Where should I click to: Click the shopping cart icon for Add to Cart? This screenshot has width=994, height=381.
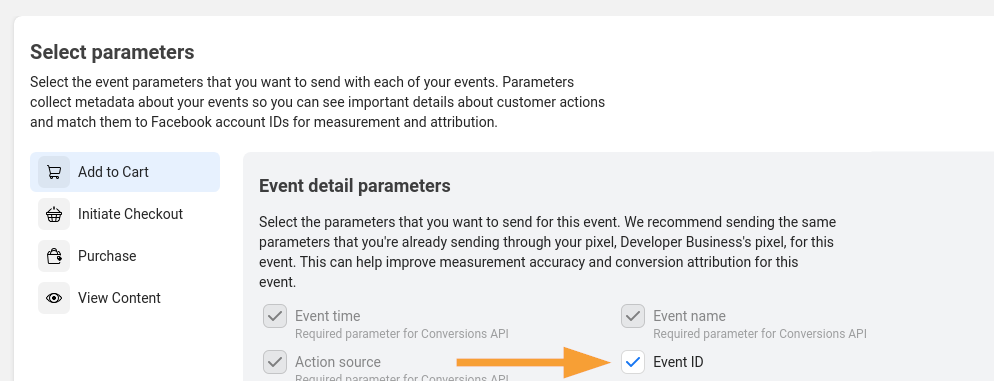(x=54, y=172)
